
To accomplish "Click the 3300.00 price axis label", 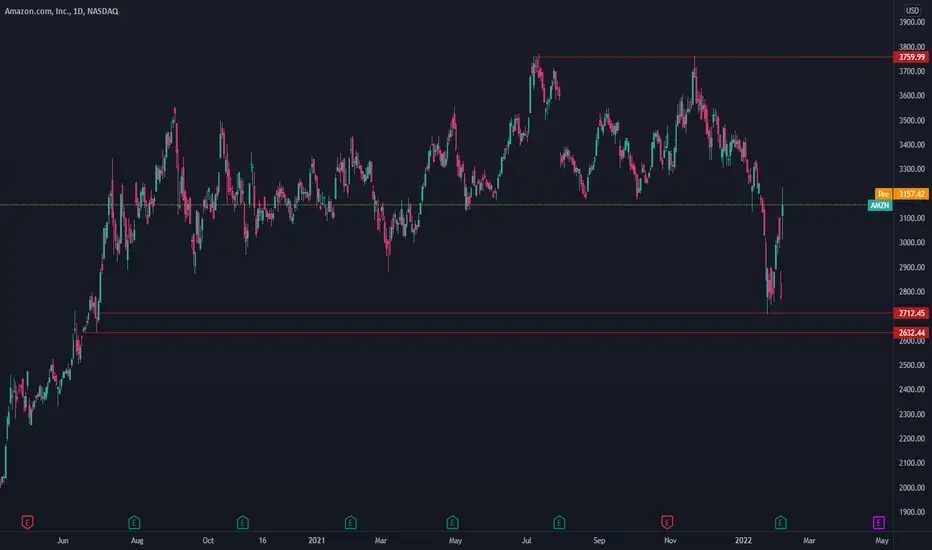I will coord(912,169).
